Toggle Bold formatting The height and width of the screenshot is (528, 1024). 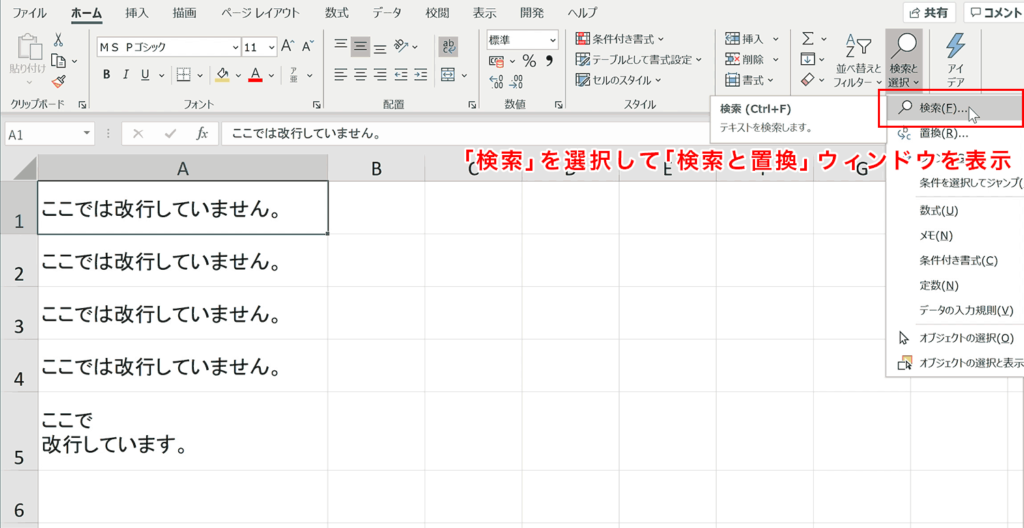click(106, 74)
